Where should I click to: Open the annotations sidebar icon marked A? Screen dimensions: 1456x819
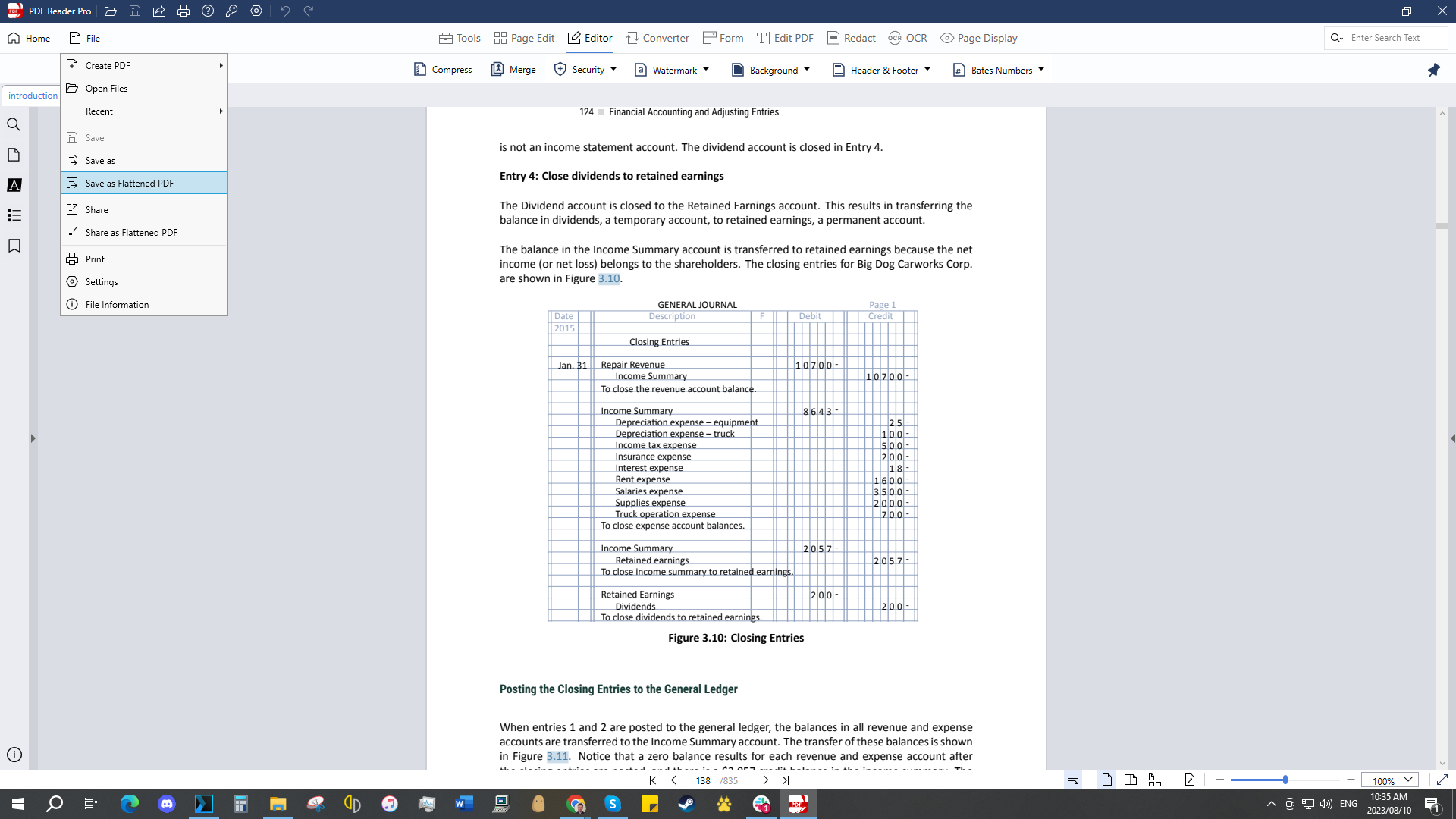tap(14, 185)
